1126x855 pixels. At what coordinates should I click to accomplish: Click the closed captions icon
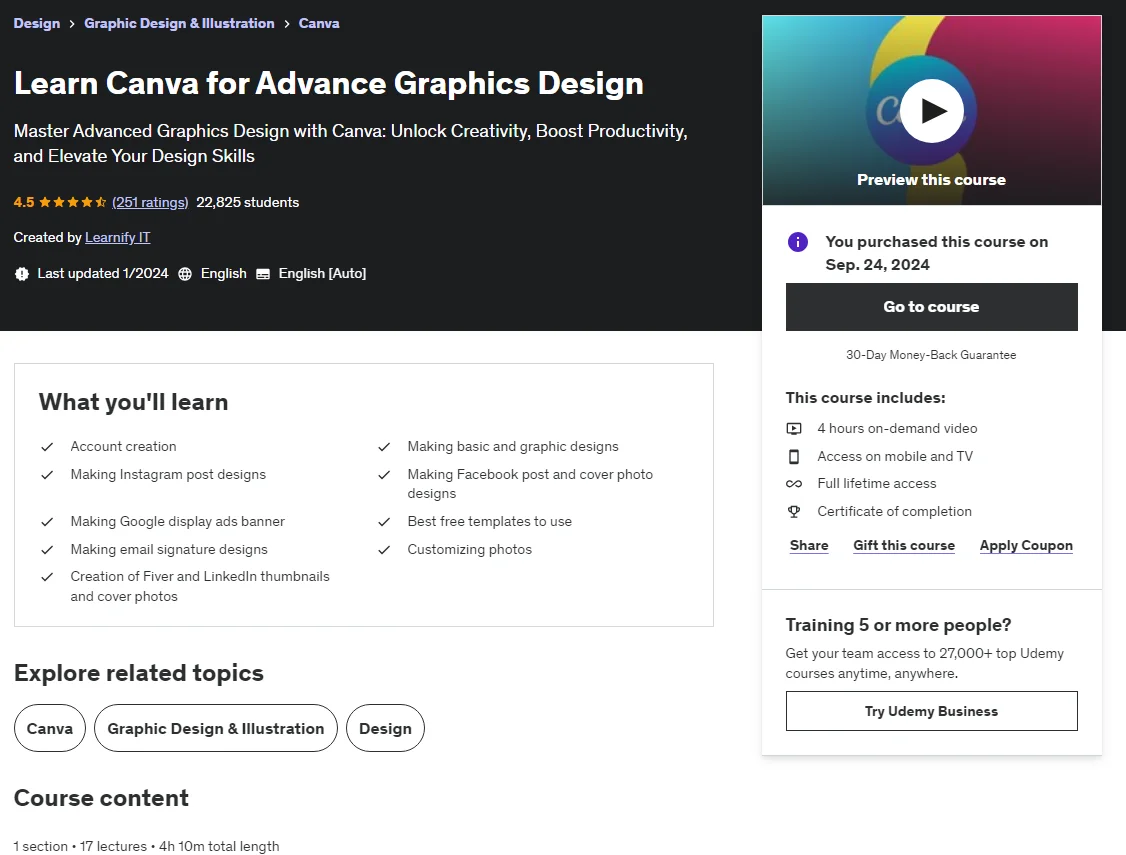pos(263,274)
